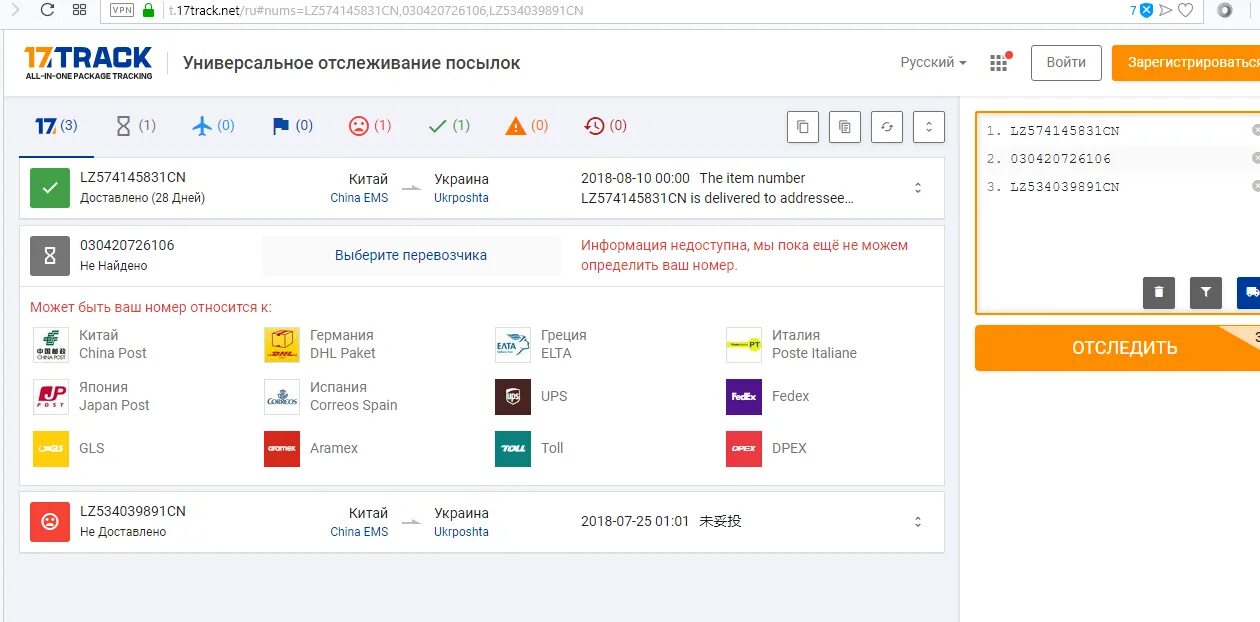Select ELTA Greece carrier logo
Image resolution: width=1260 pixels, height=622 pixels.
click(513, 345)
